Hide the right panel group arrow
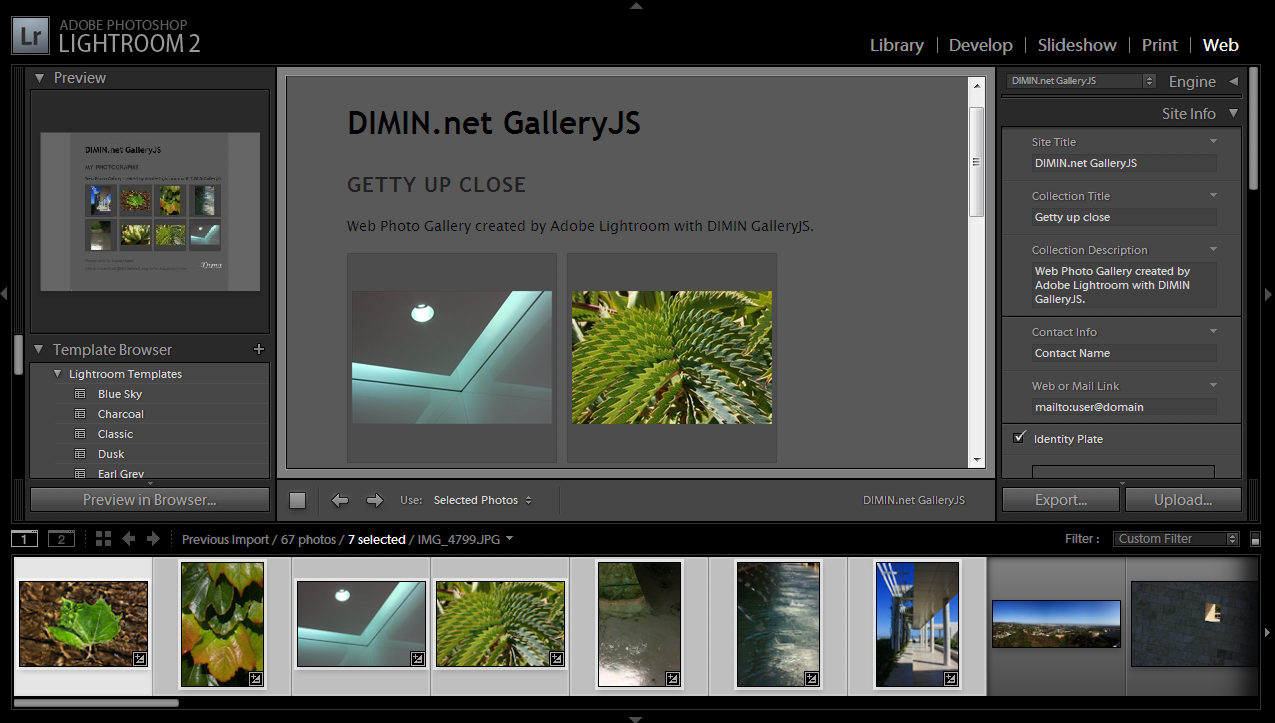 point(1270,293)
